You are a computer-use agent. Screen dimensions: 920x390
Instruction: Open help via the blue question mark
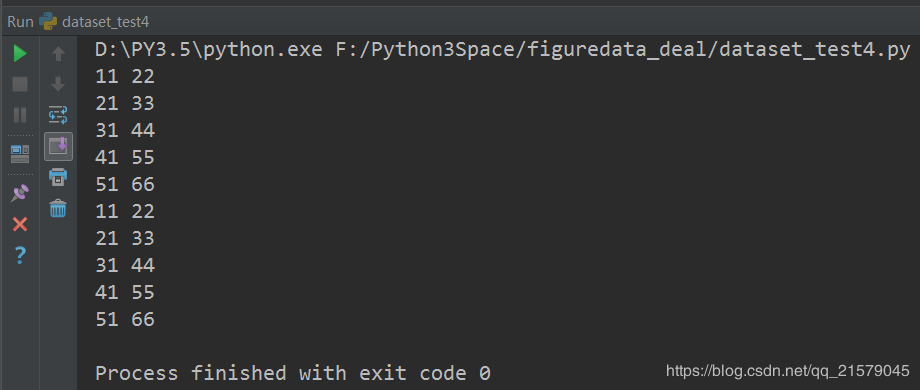tap(20, 255)
